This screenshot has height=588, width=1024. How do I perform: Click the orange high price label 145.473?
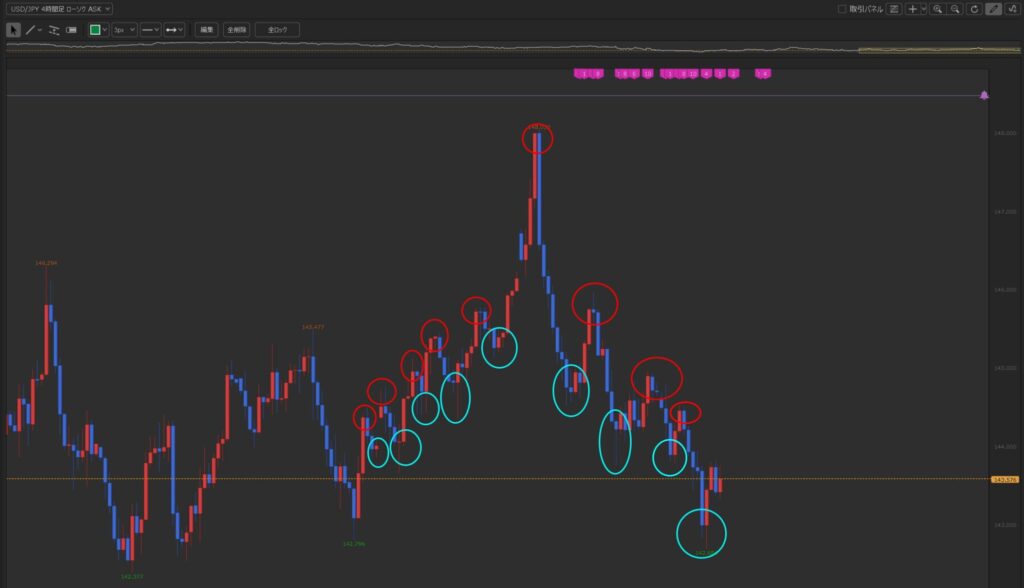pos(313,327)
